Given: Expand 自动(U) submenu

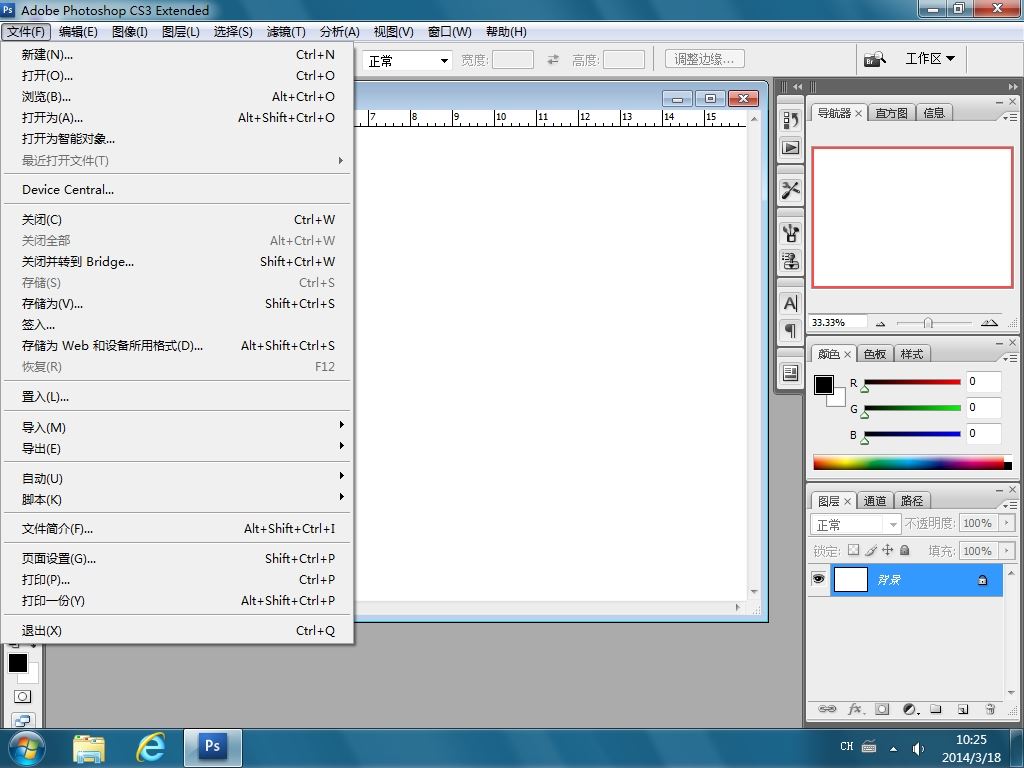Looking at the screenshot, I should click(177, 478).
